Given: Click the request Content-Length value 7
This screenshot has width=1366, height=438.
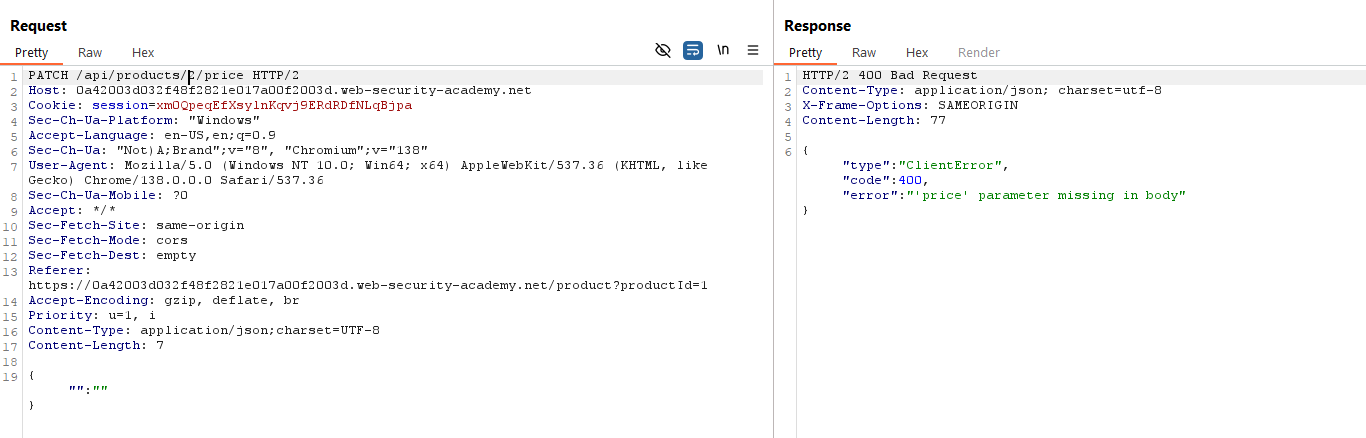Looking at the screenshot, I should click(160, 345).
